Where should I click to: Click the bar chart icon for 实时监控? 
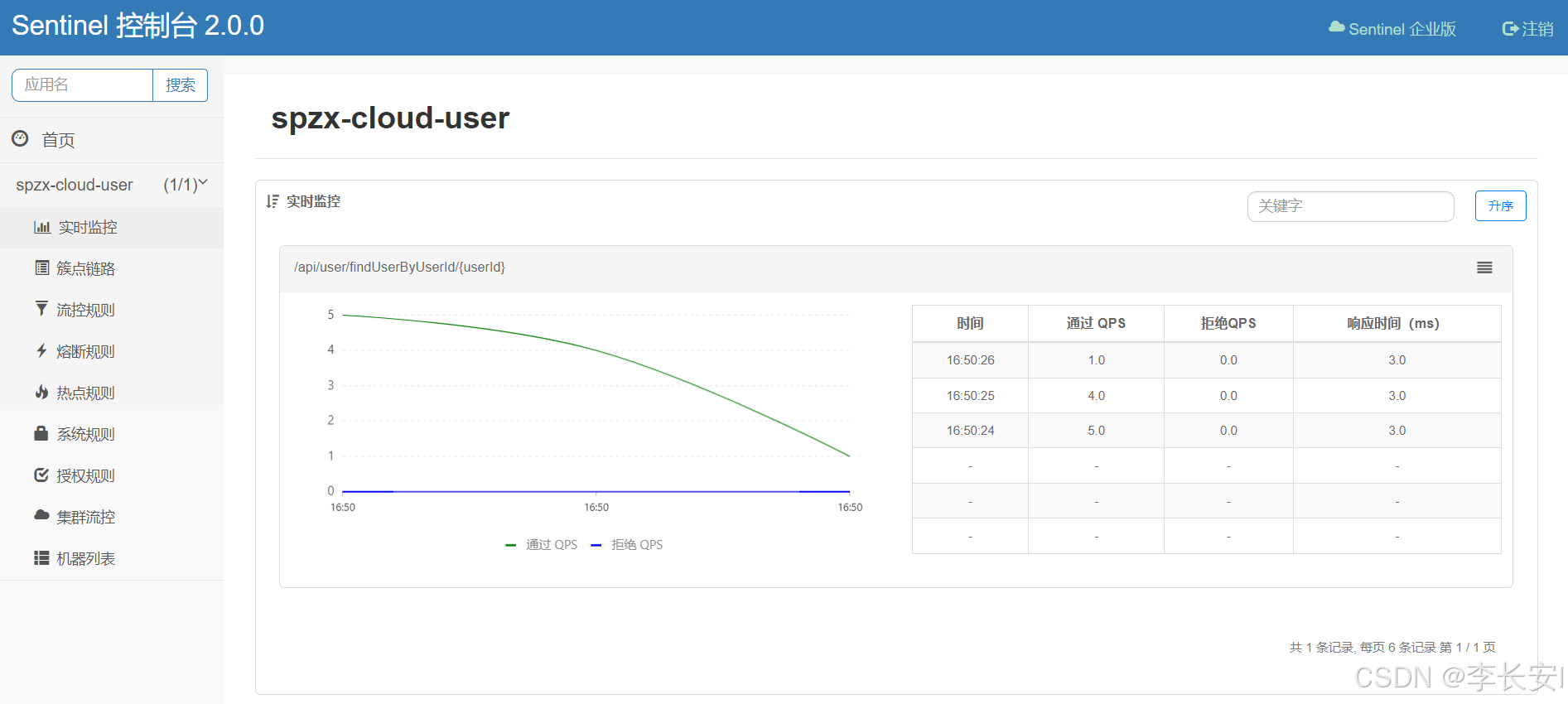pyautogui.click(x=42, y=227)
